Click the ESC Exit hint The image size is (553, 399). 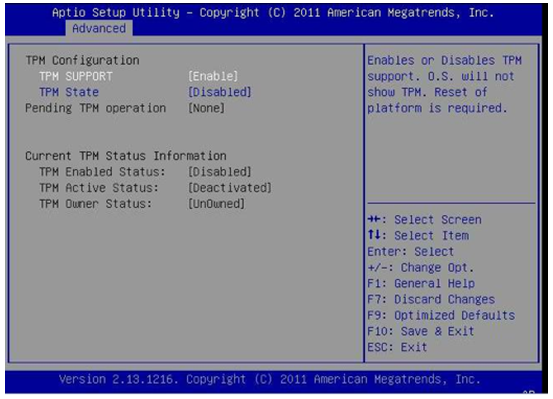pos(397,347)
